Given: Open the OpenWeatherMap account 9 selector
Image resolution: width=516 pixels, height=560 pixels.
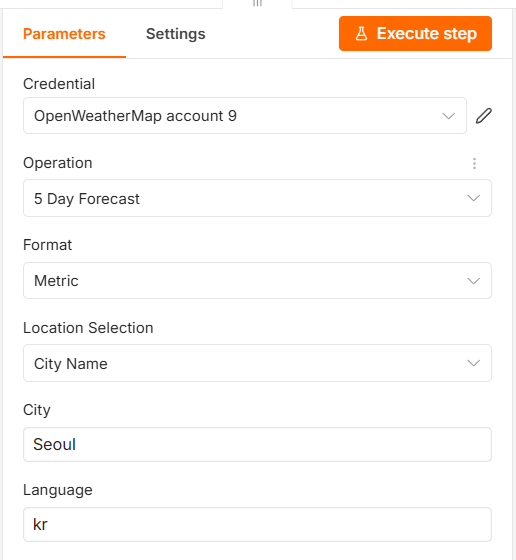Looking at the screenshot, I should [x=245, y=116].
